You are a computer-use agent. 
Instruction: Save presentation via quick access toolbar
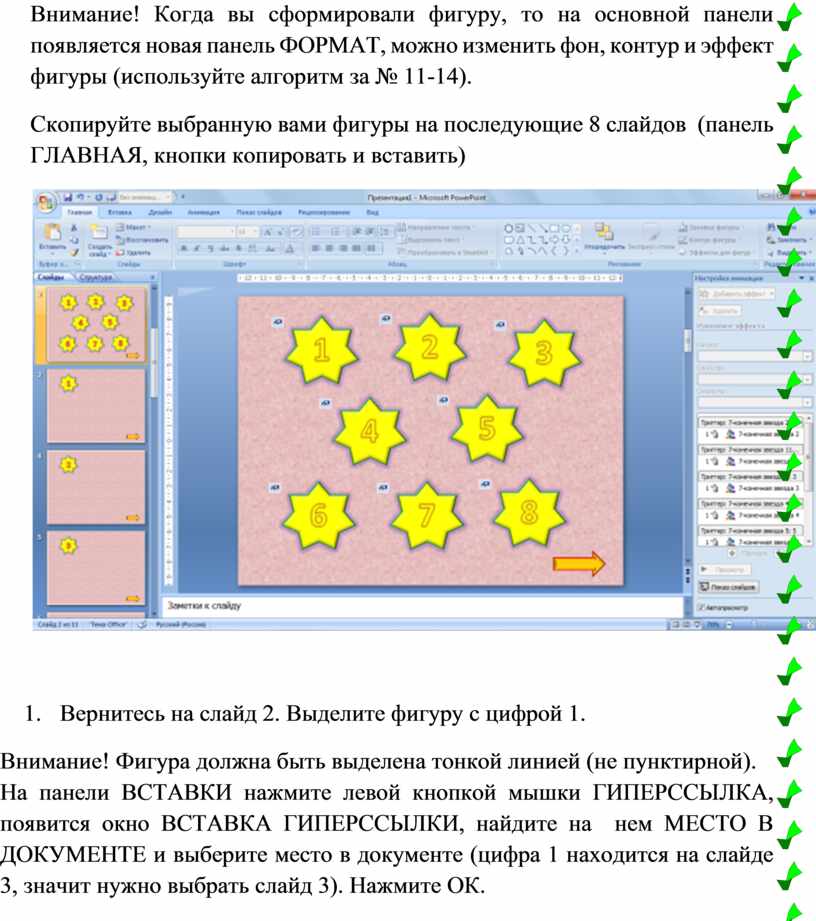[68, 197]
